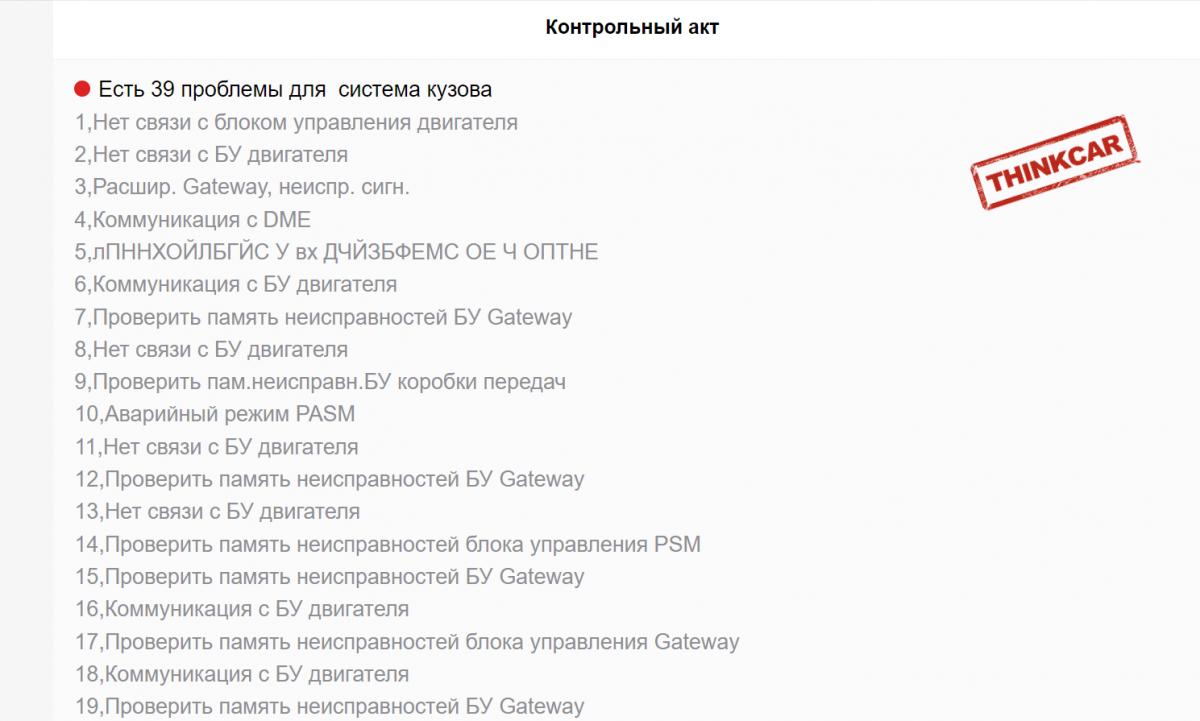The width and height of the screenshot is (1200, 721).
Task: Click the "Контрольный акт" title
Action: tap(632, 28)
